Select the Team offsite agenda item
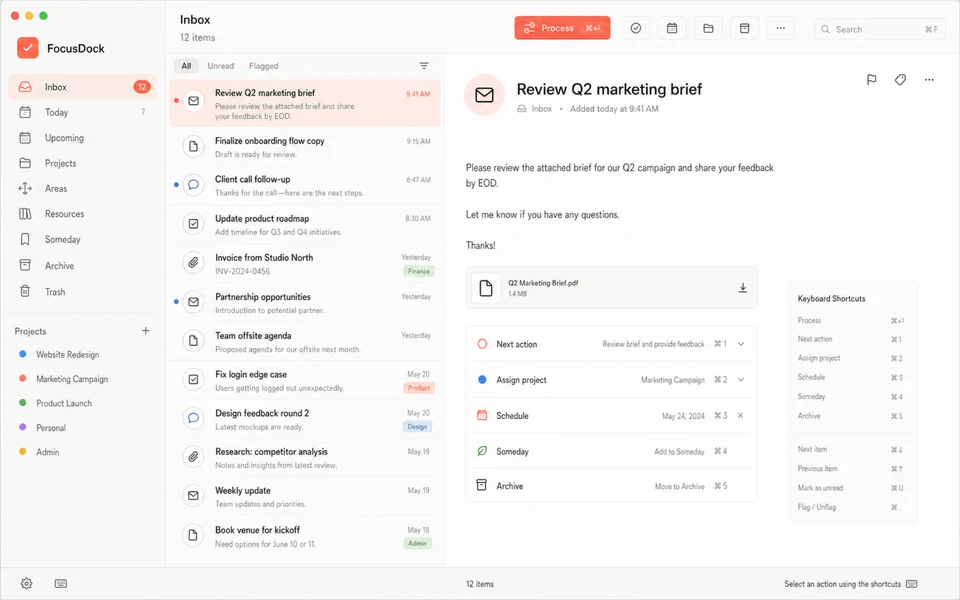 [x=304, y=342]
